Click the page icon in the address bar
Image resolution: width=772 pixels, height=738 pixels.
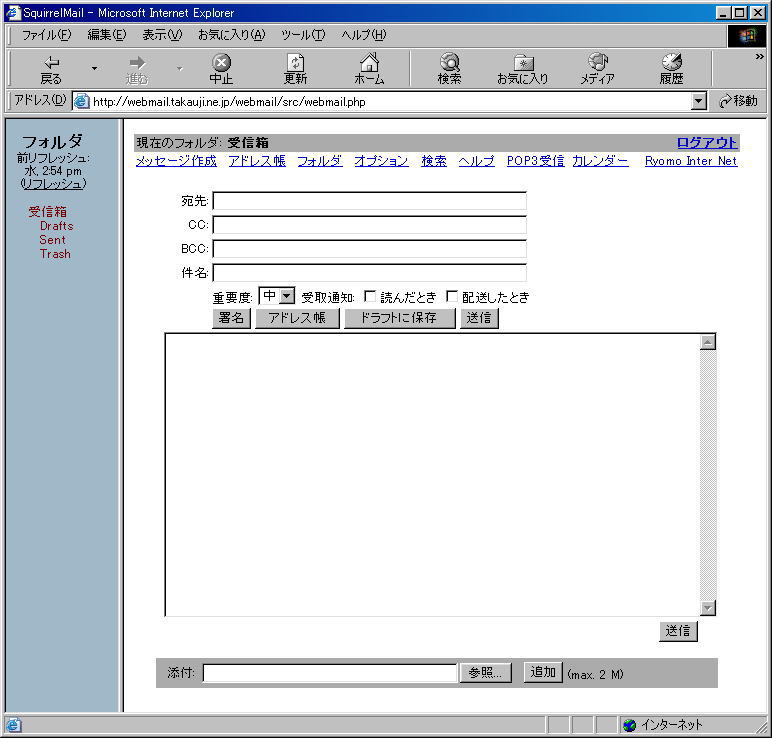(x=82, y=101)
